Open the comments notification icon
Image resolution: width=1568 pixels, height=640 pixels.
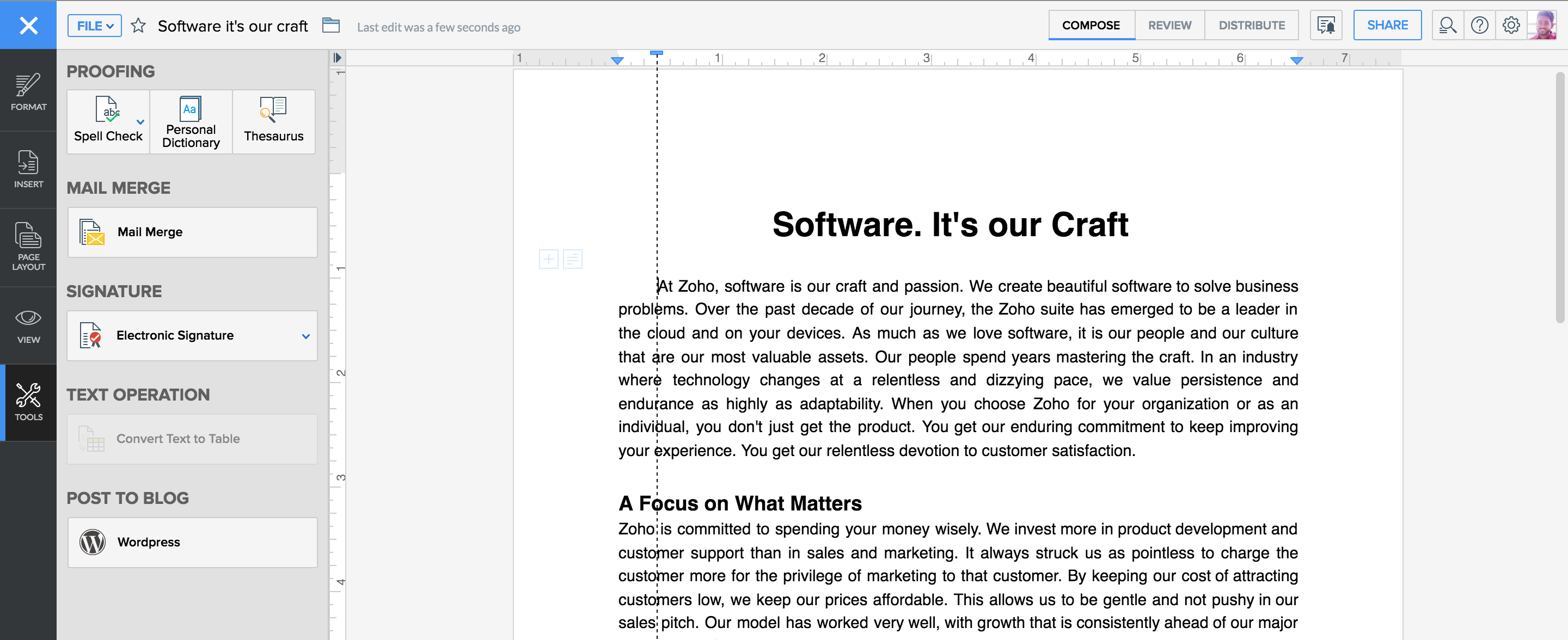point(1325,25)
